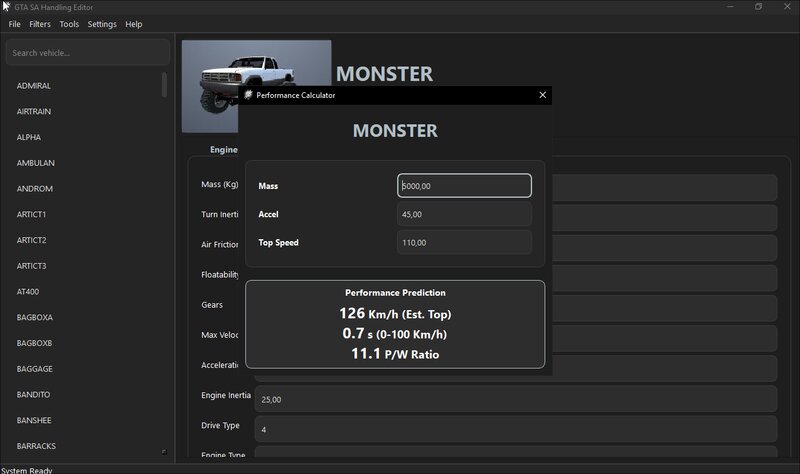
Task: Select ARTICT3 in the vehicle list
Action: click(31, 266)
